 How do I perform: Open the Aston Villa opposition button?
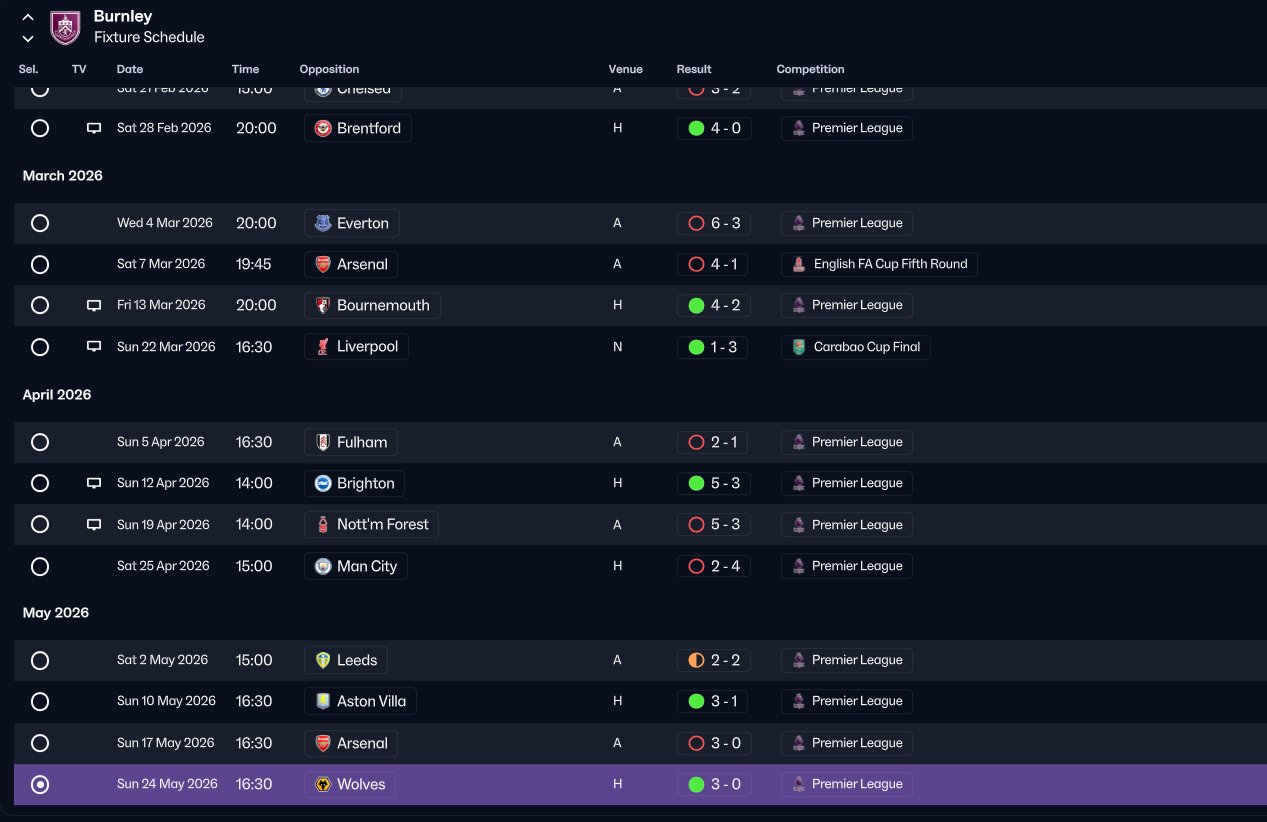(x=360, y=701)
